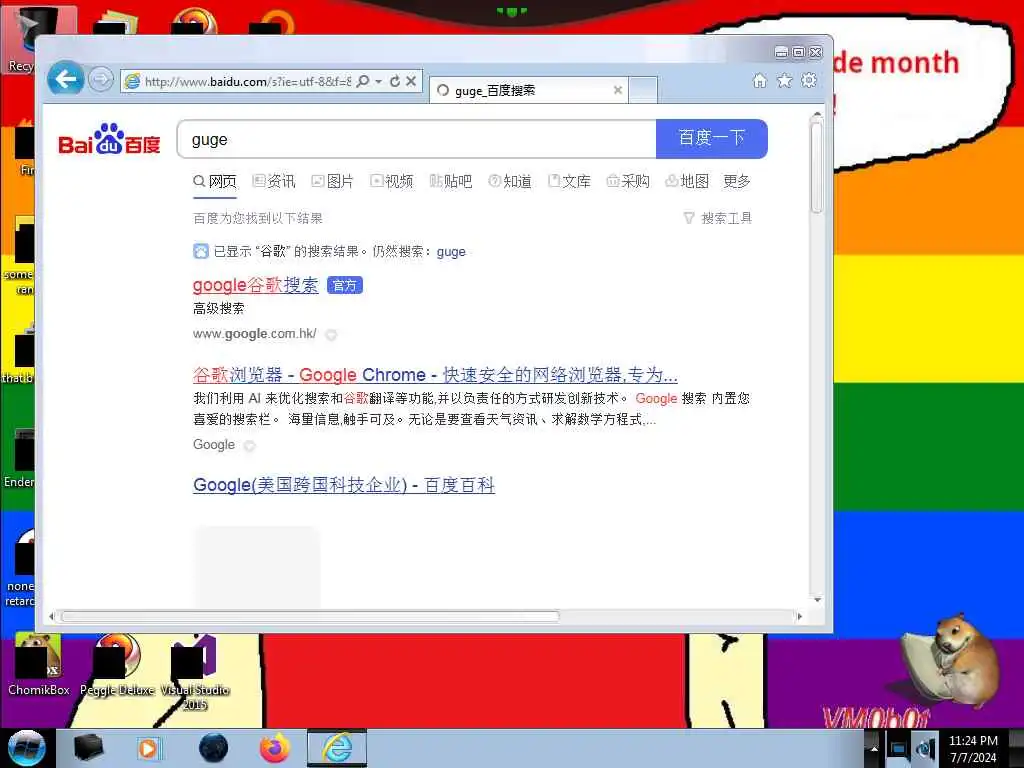Click the volume tray icon
The image size is (1024, 768).
tap(925, 749)
